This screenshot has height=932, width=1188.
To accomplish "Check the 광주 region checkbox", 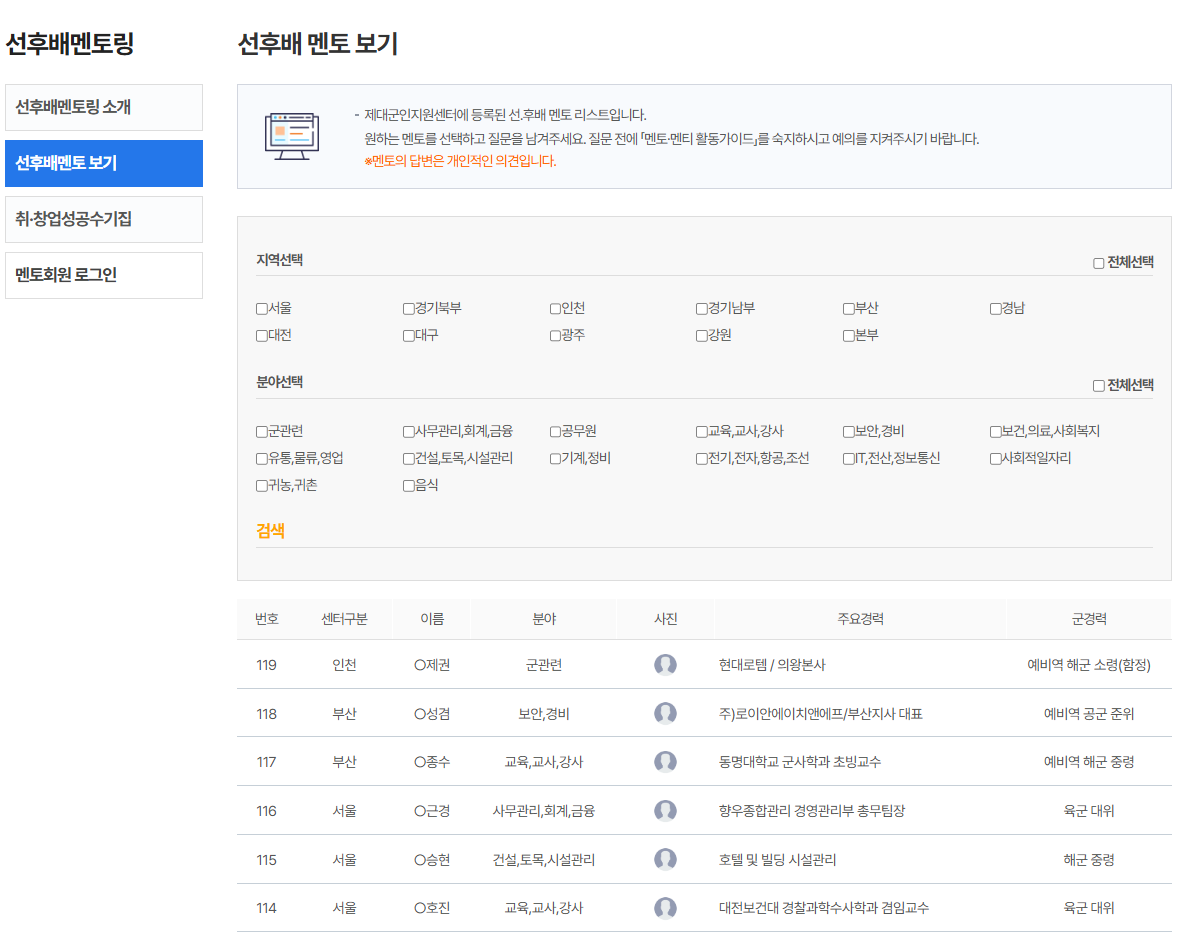I will 555,336.
